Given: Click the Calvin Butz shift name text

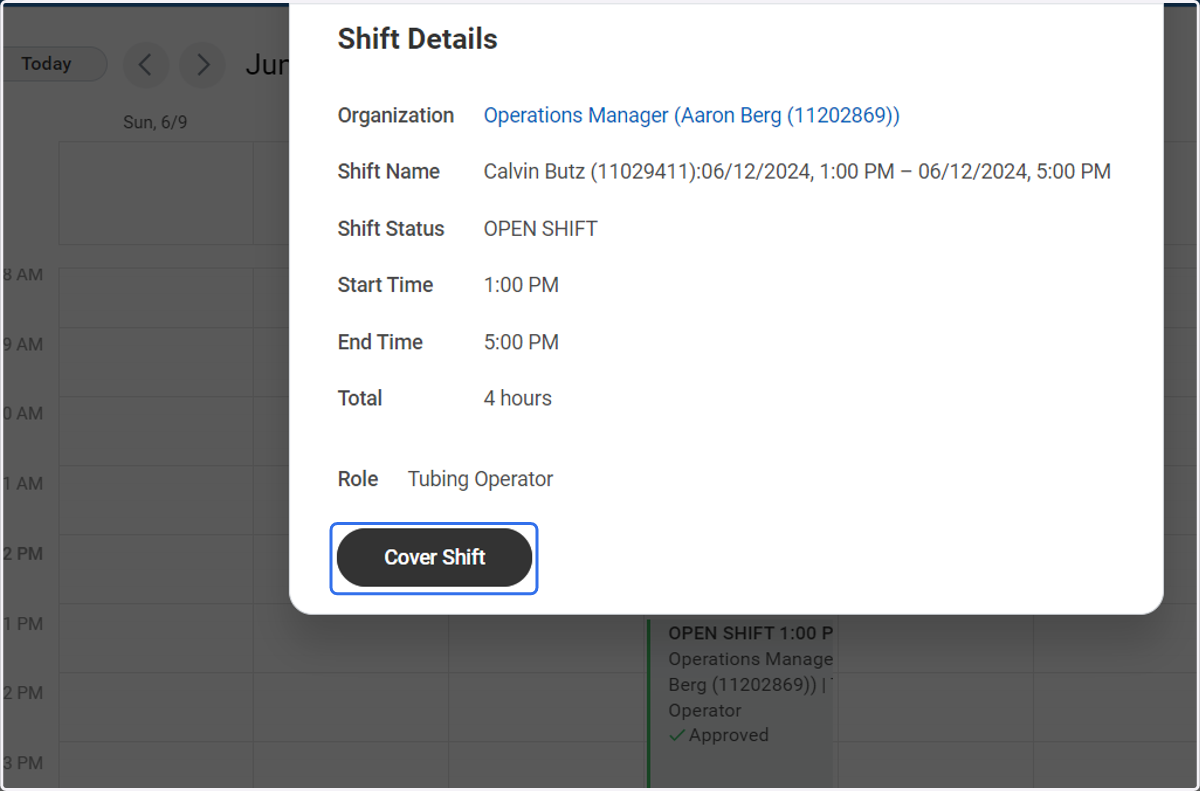Looking at the screenshot, I should click(x=797, y=172).
